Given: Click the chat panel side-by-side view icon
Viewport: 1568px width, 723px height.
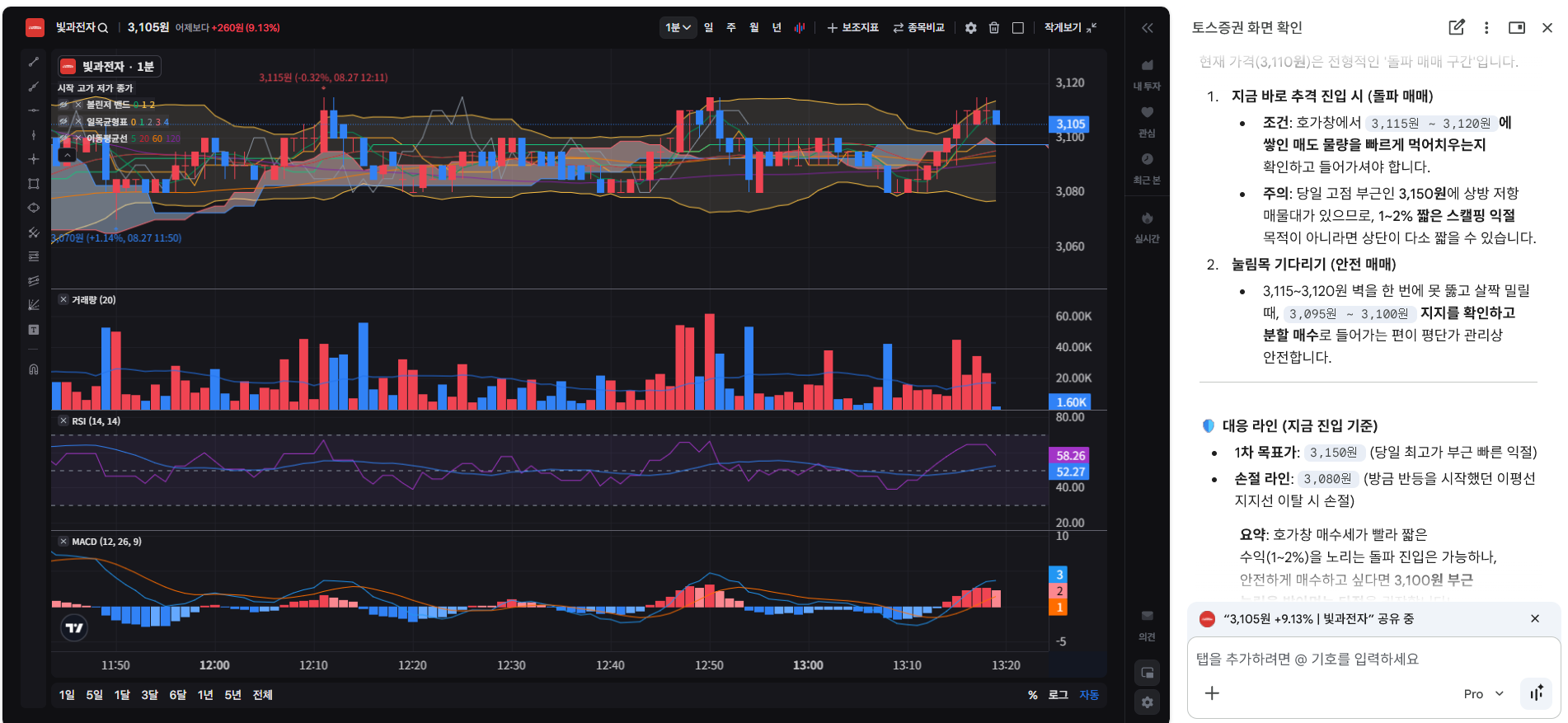Looking at the screenshot, I should click(1517, 27).
